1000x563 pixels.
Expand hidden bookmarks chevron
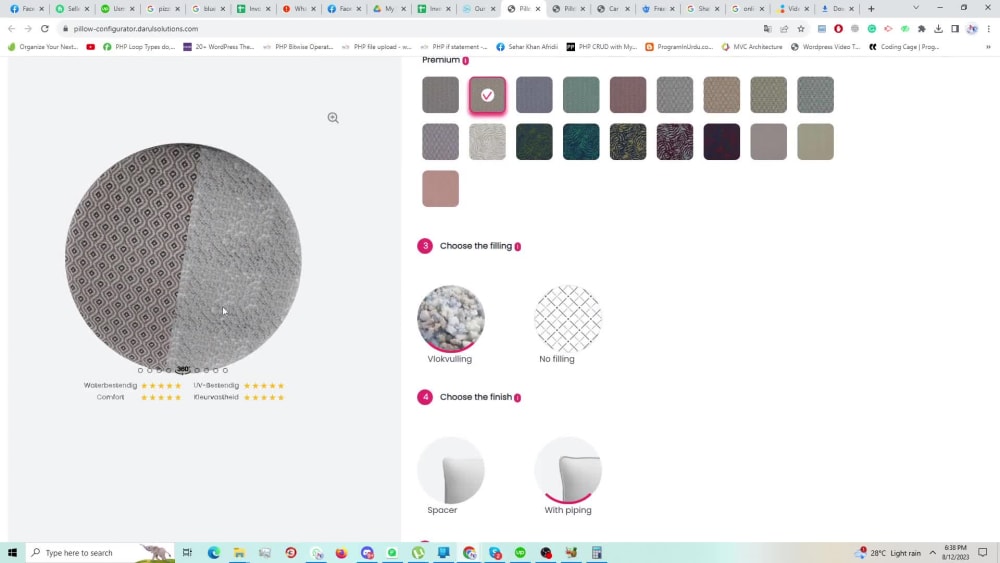[989, 47]
